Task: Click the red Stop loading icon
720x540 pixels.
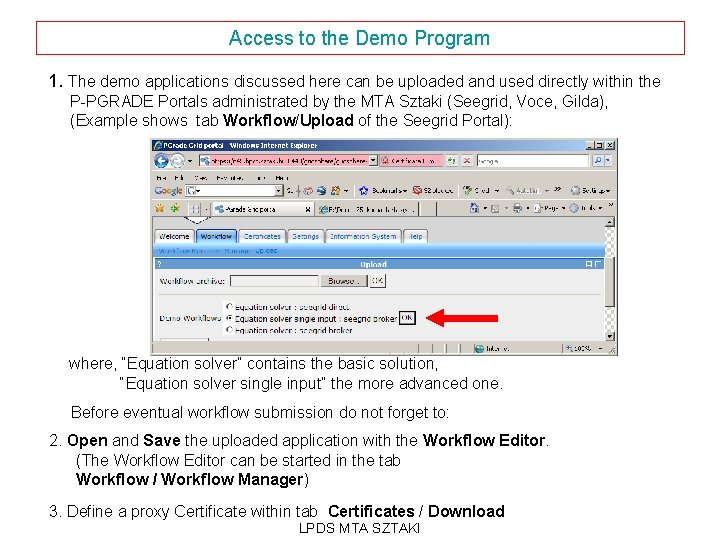Action: pos(467,161)
